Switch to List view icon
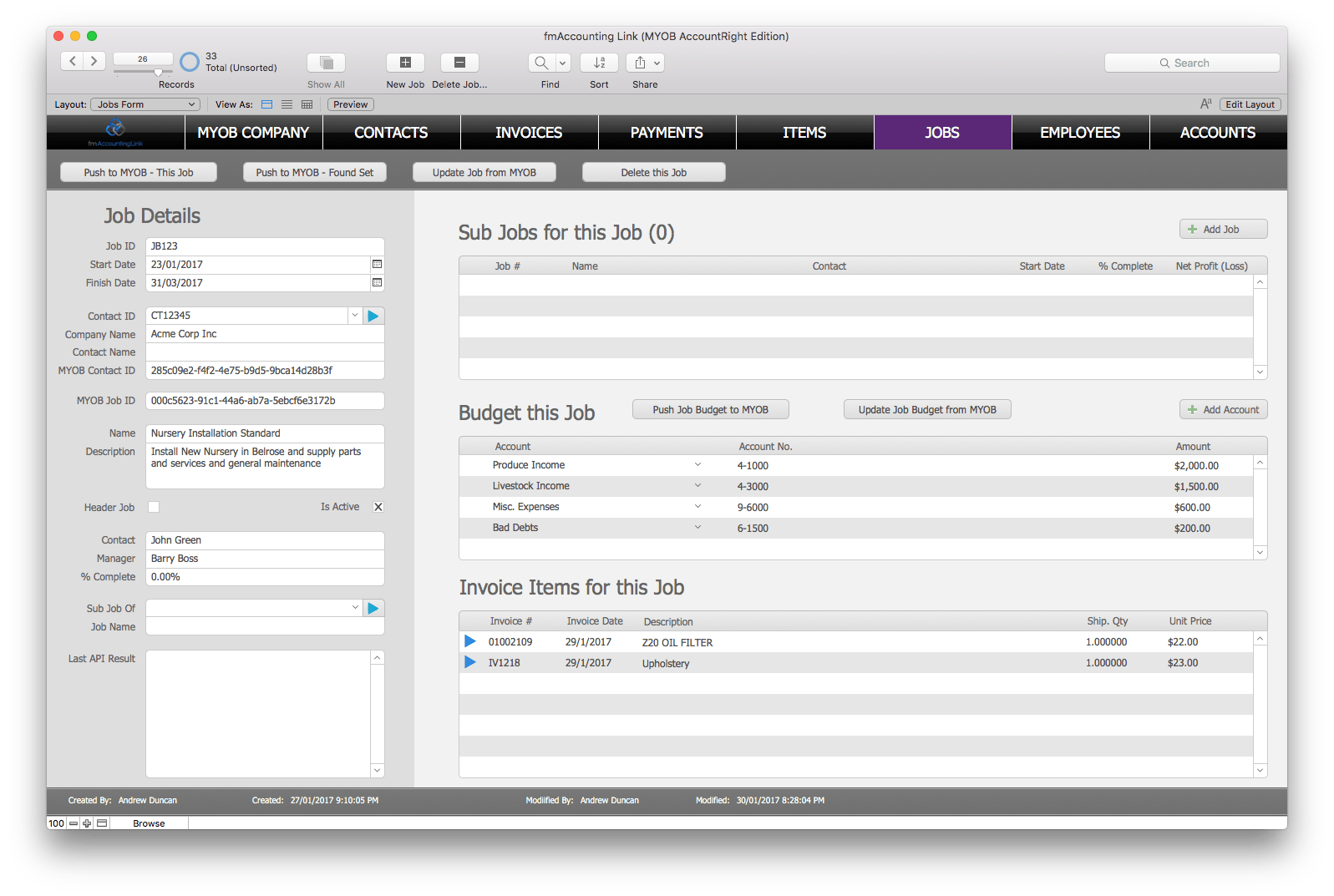The height and width of the screenshot is (896, 1334). (287, 104)
